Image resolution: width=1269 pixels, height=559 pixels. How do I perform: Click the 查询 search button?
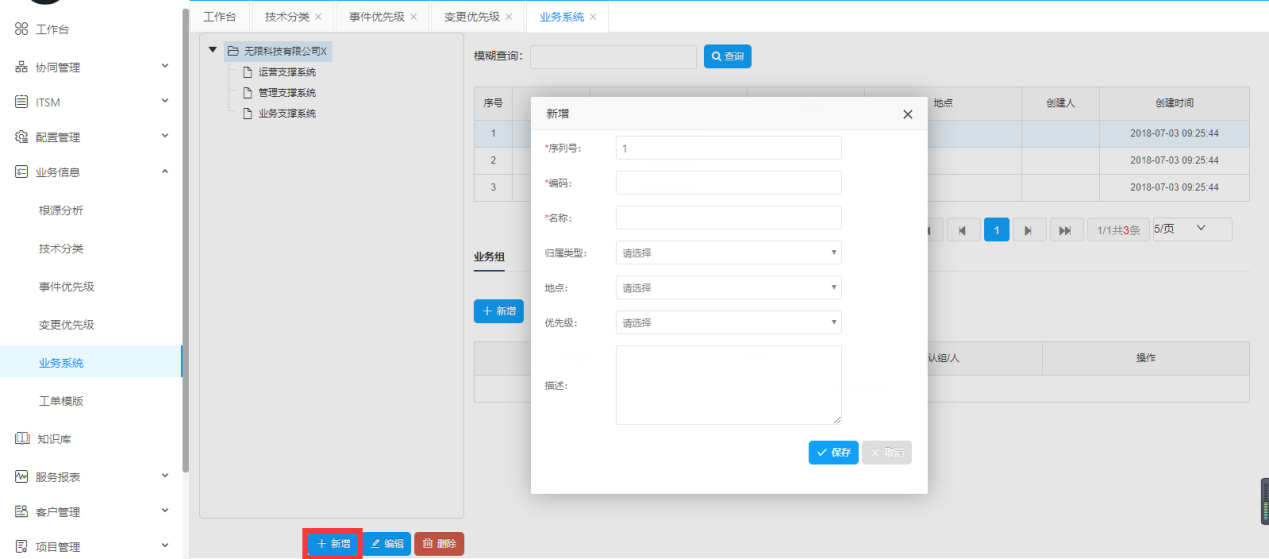[727, 57]
